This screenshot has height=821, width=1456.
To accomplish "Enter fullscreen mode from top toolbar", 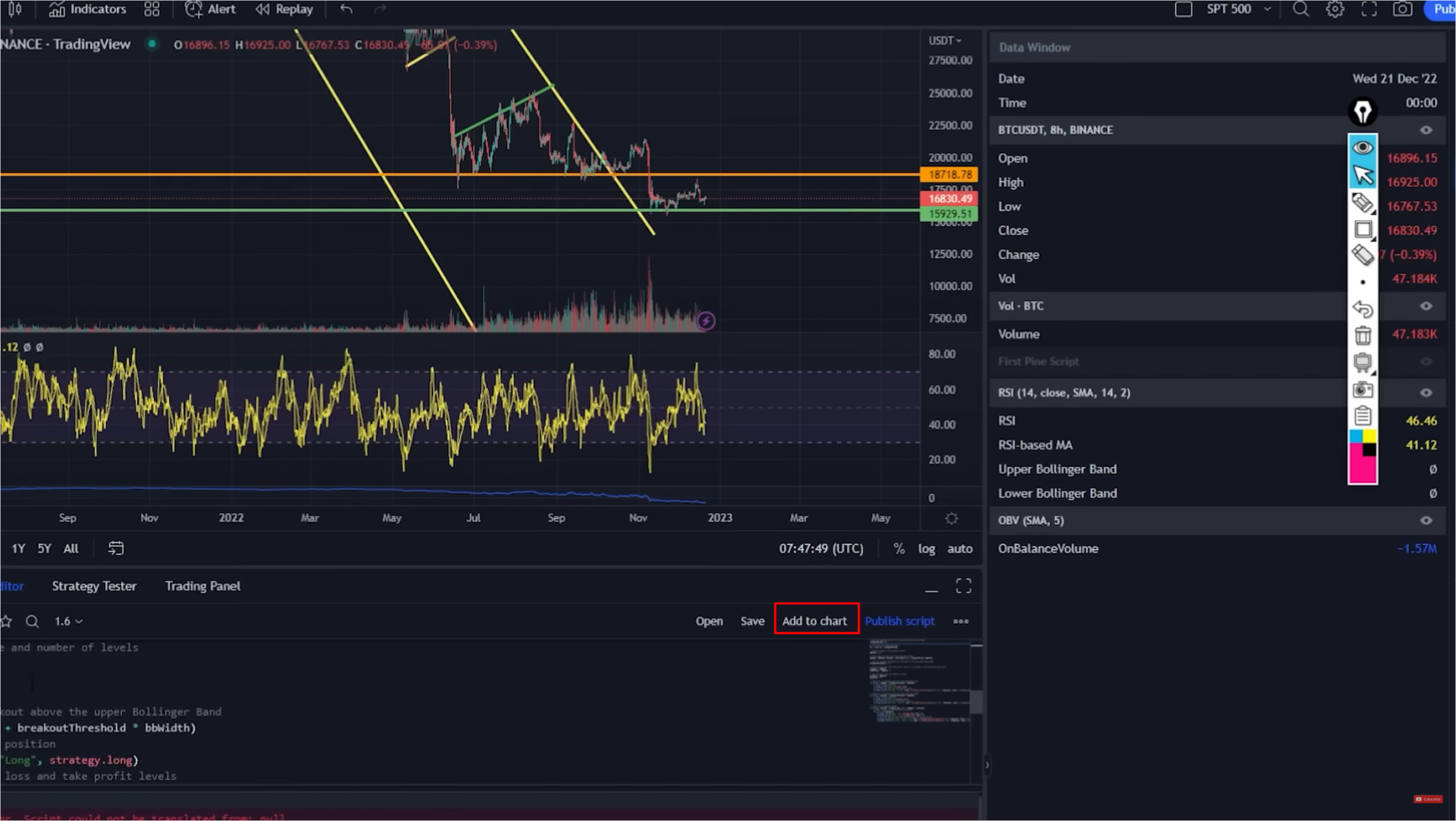I will tap(1369, 9).
